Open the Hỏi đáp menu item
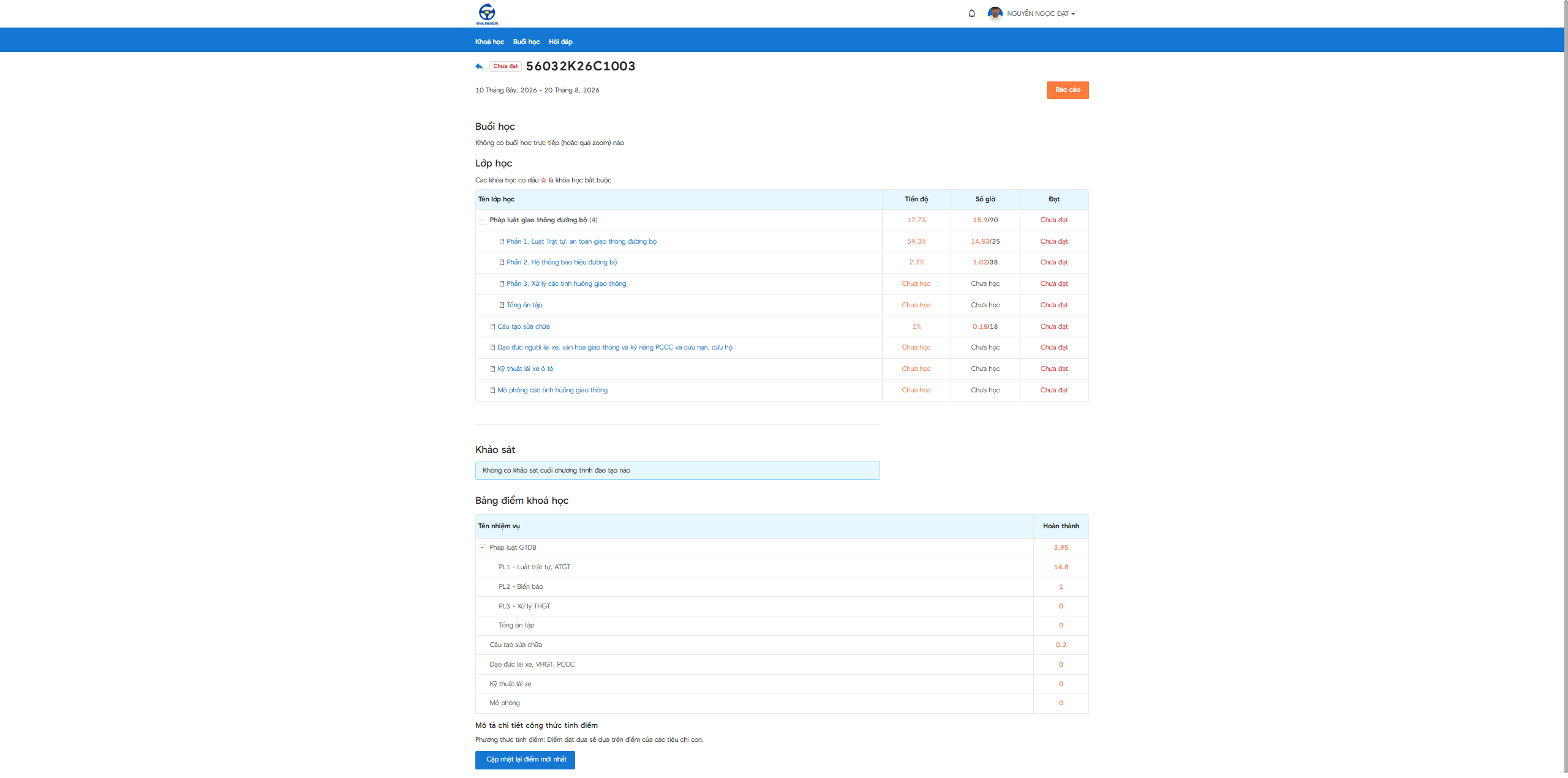 560,42
